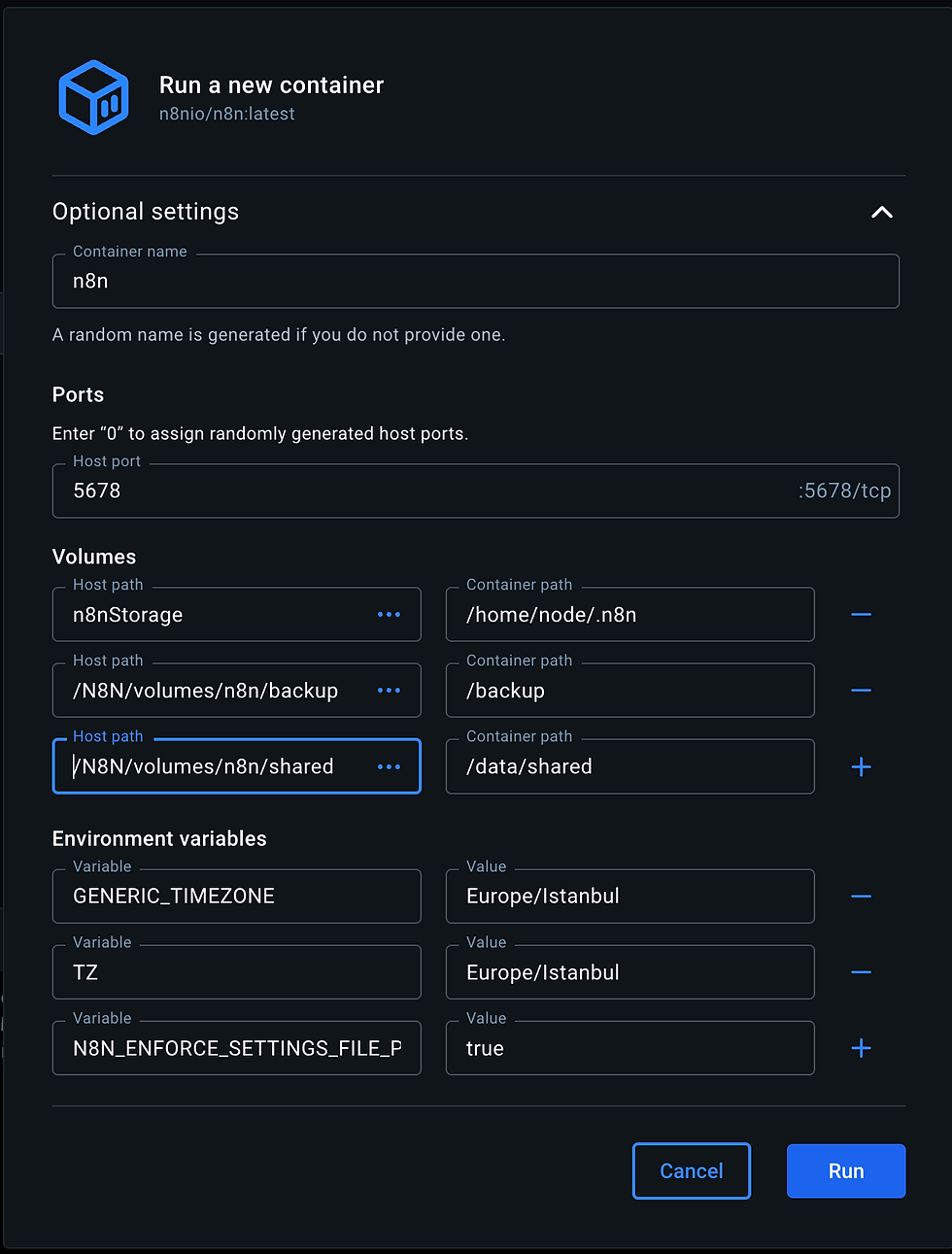Add another volume row

pos(861,767)
